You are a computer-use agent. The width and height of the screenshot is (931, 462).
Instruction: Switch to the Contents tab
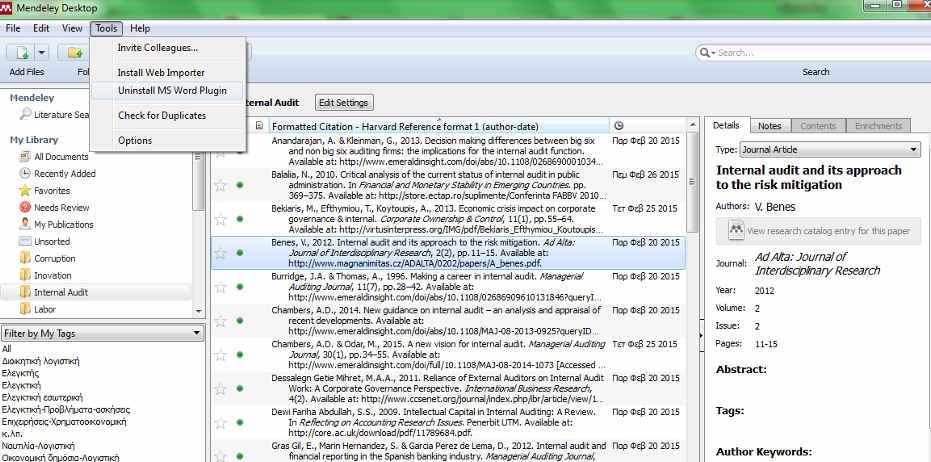(818, 126)
